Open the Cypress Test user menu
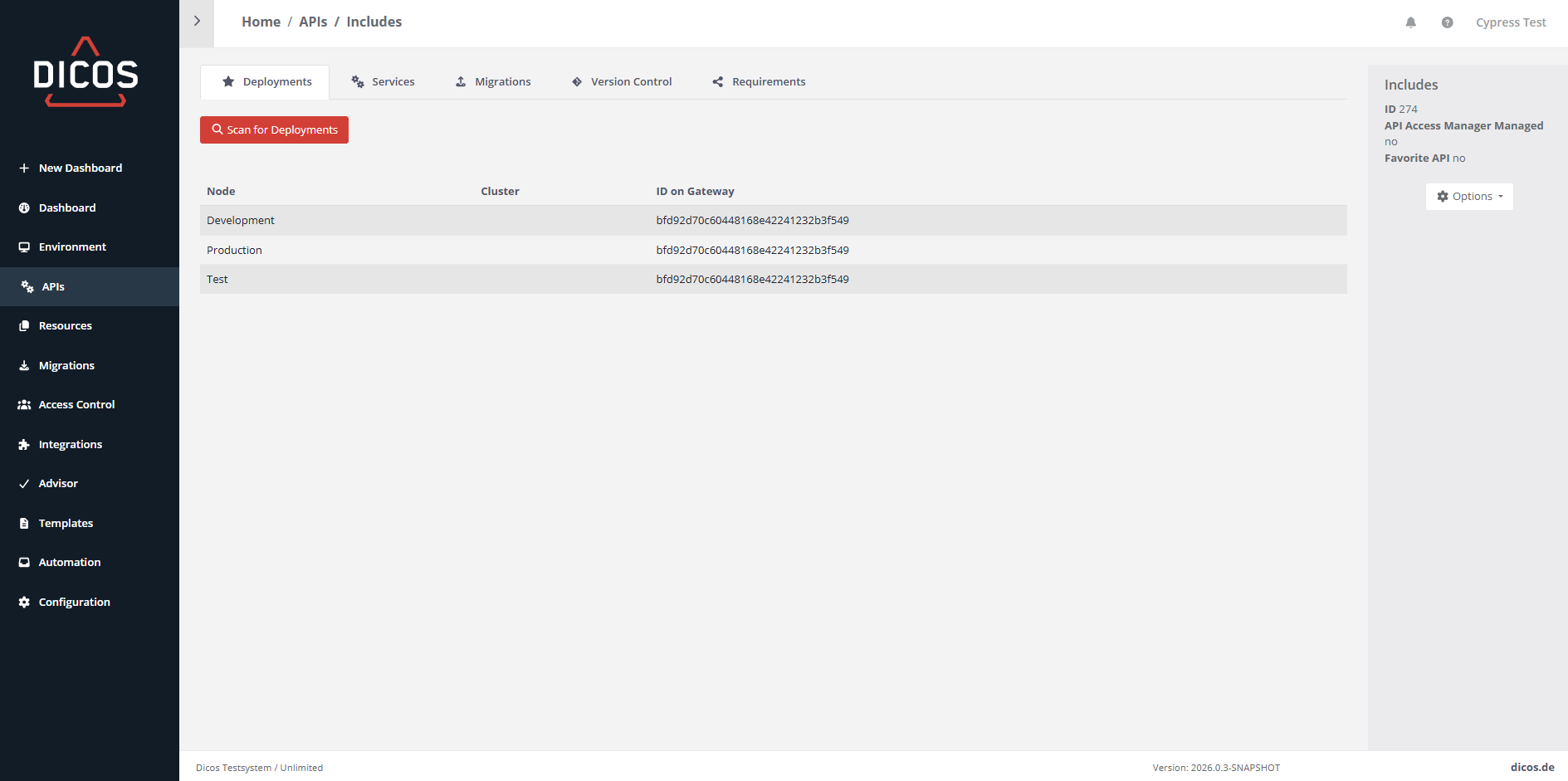 click(x=1511, y=22)
